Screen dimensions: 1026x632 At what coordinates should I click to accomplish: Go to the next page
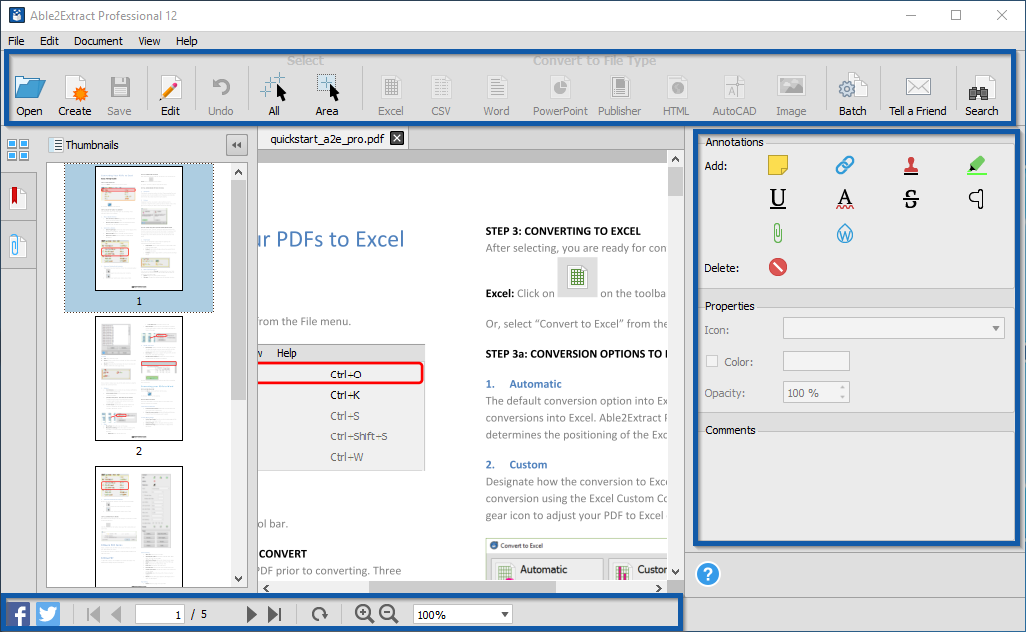[x=251, y=614]
